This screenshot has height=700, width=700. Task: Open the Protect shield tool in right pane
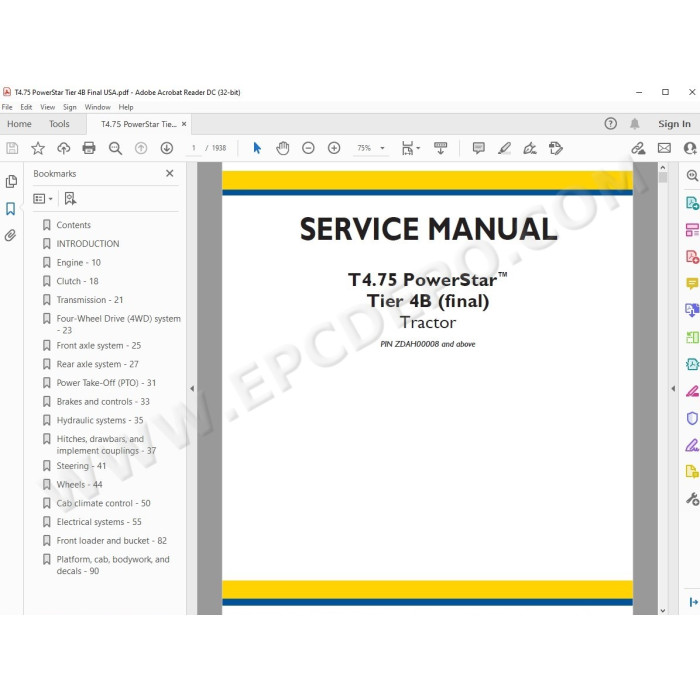pyautogui.click(x=692, y=418)
